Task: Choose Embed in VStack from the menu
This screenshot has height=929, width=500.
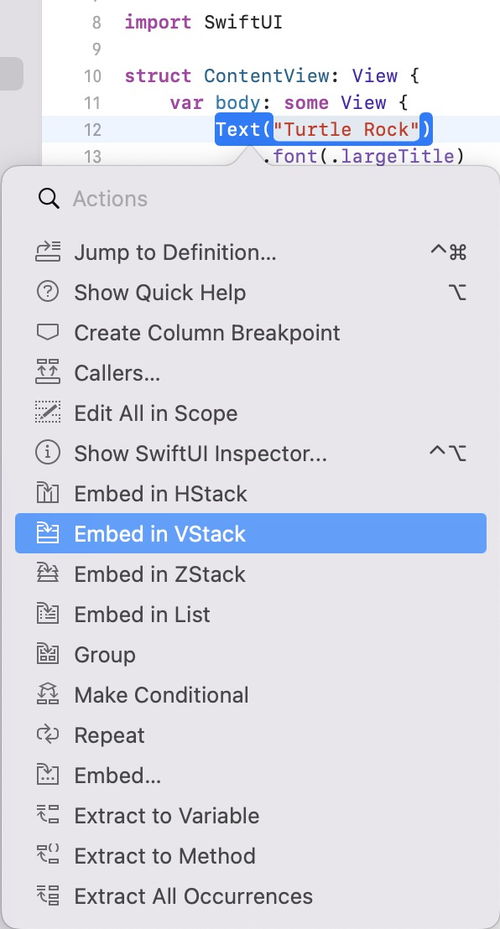Action: [x=251, y=533]
